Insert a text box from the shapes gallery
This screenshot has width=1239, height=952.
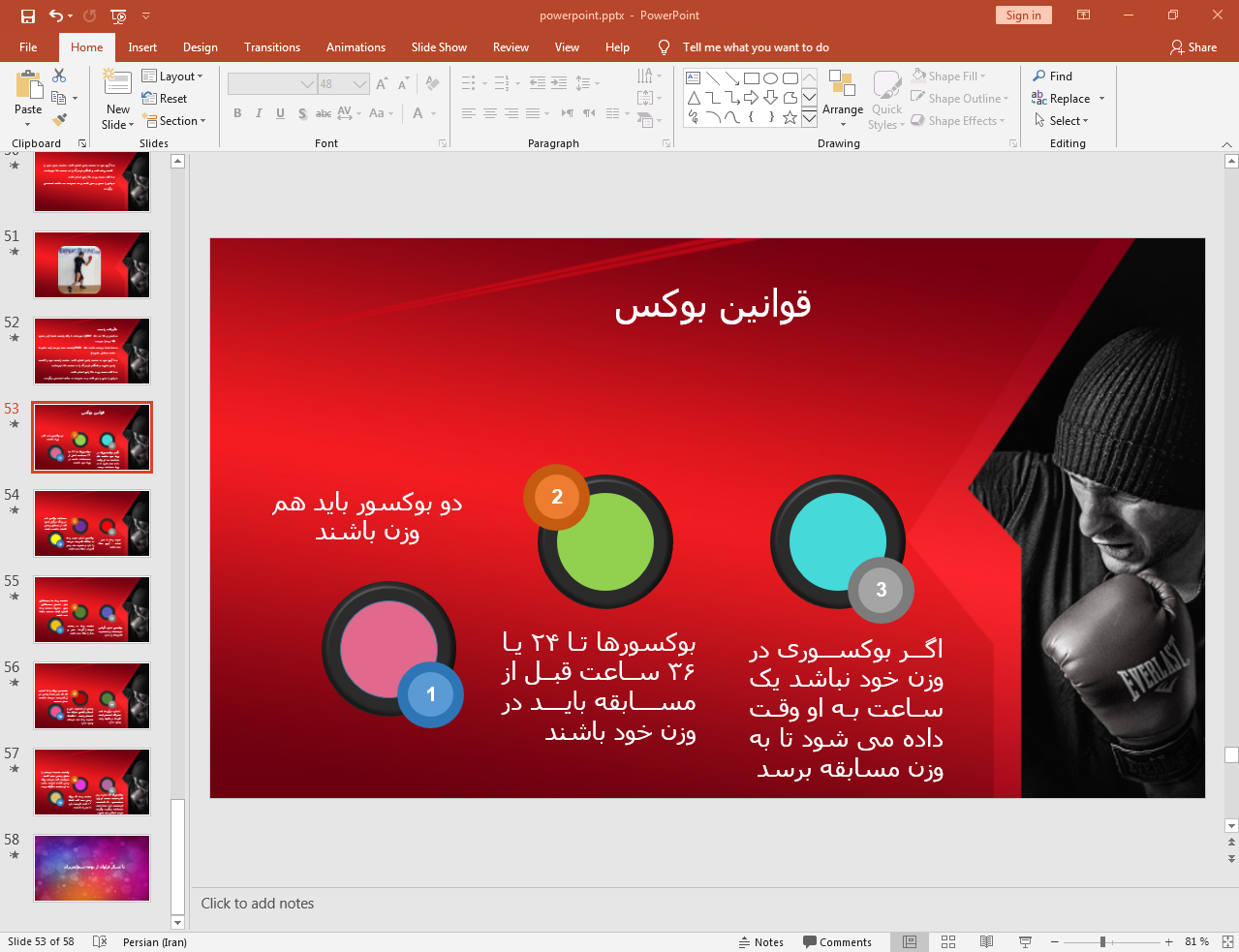[694, 78]
